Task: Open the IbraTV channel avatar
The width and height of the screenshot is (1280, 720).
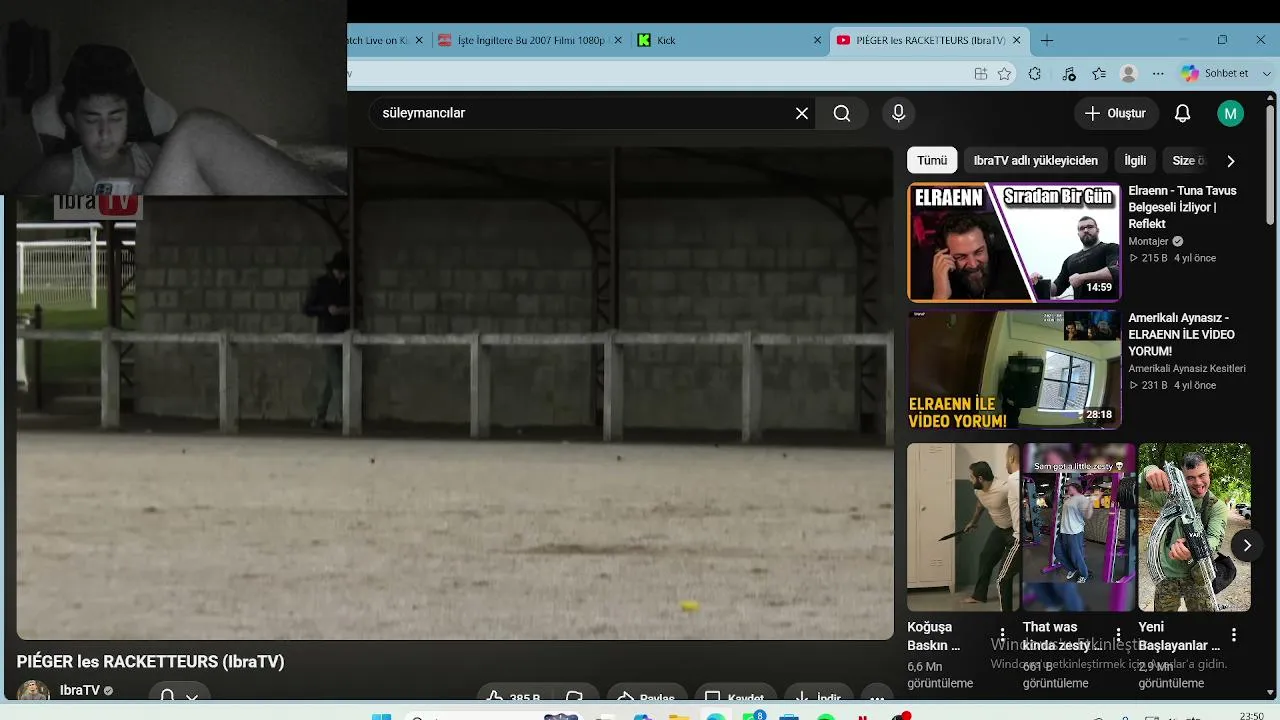Action: 33,691
